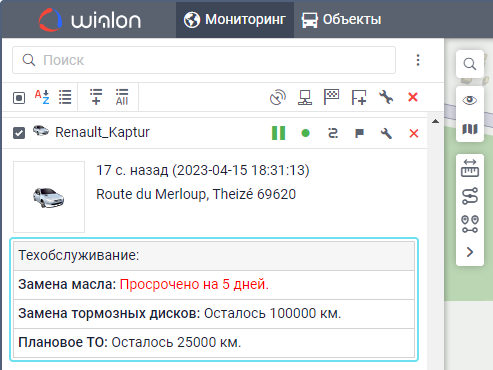This screenshot has height=370, width=493.
Task: Click the show All units icon
Action: pyautogui.click(x=122, y=97)
